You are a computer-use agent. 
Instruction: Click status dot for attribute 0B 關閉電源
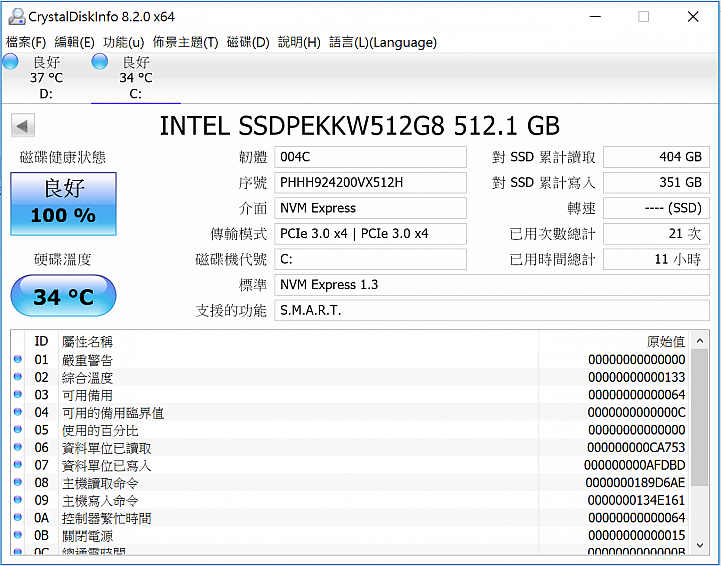18,535
